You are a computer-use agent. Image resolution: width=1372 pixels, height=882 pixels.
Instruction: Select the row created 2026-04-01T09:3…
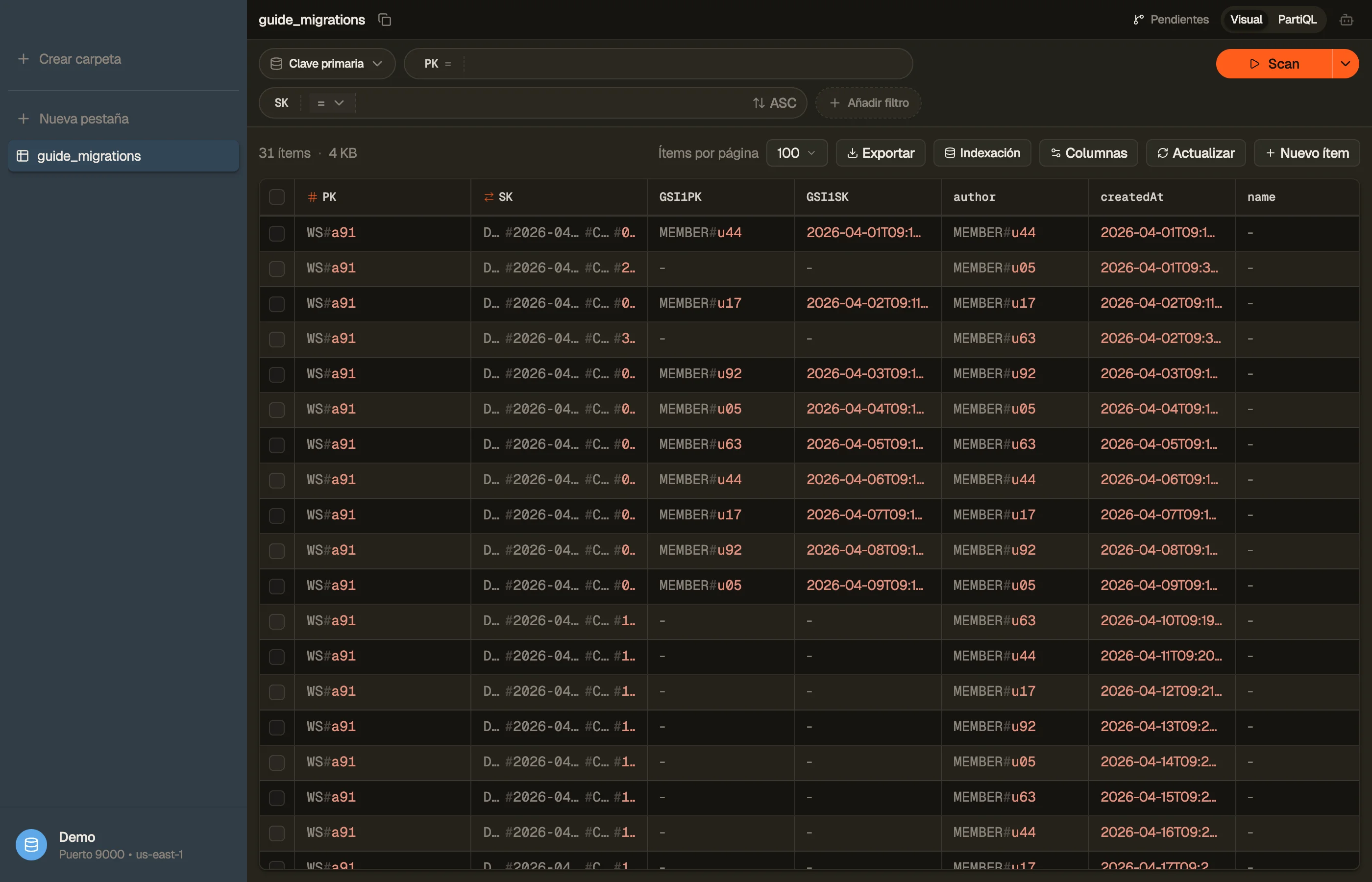click(276, 269)
